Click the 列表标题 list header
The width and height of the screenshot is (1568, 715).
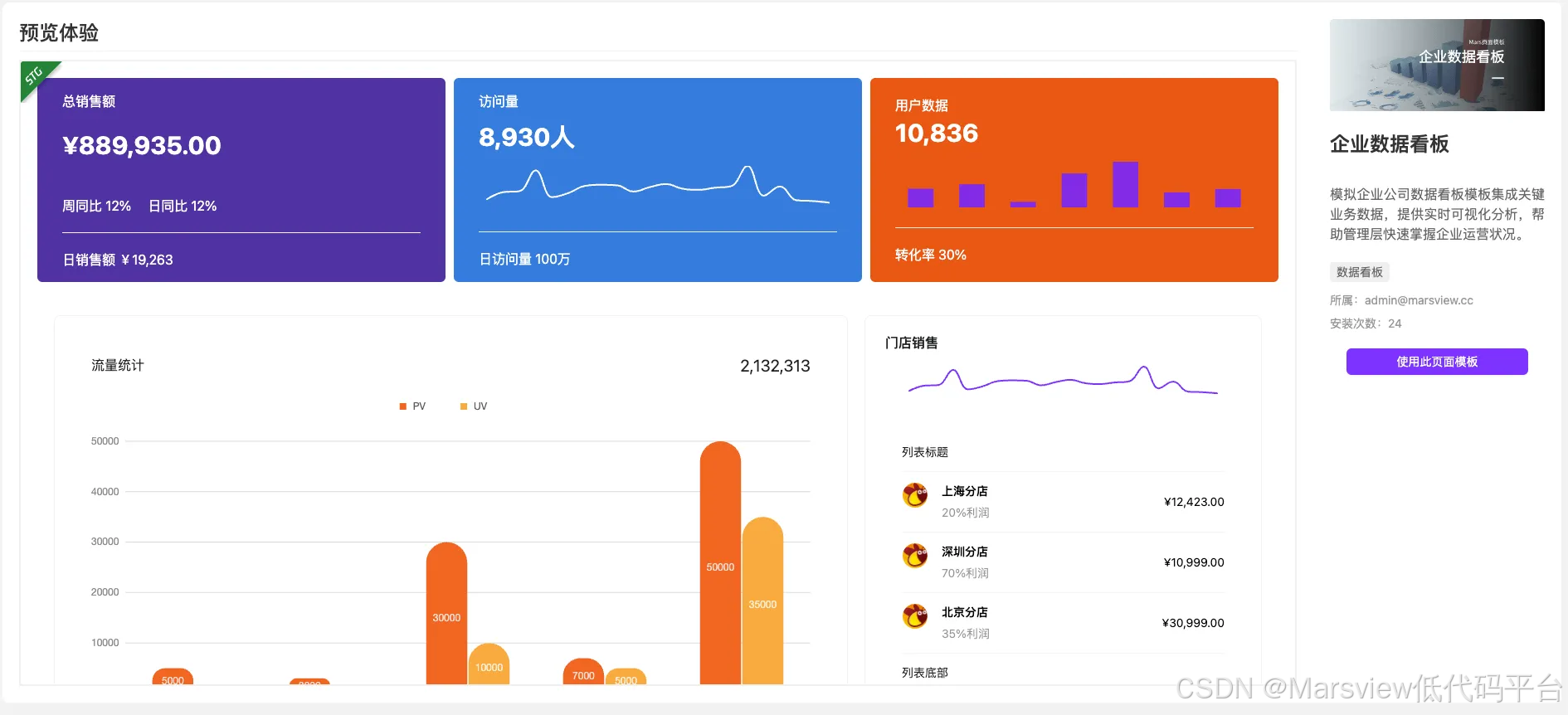pyautogui.click(x=925, y=452)
